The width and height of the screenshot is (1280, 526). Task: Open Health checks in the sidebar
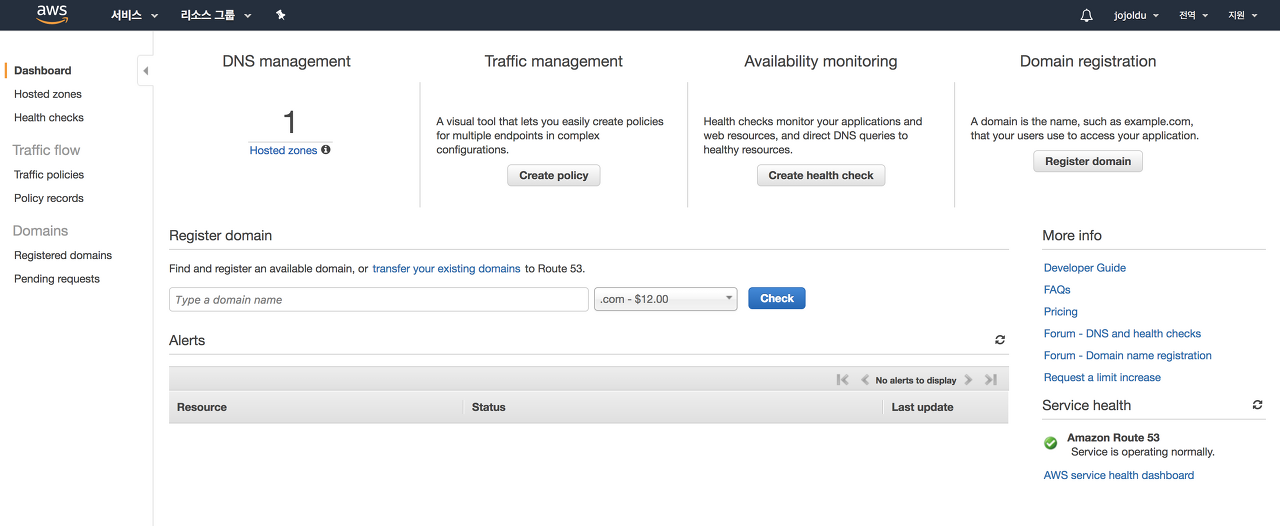(49, 118)
